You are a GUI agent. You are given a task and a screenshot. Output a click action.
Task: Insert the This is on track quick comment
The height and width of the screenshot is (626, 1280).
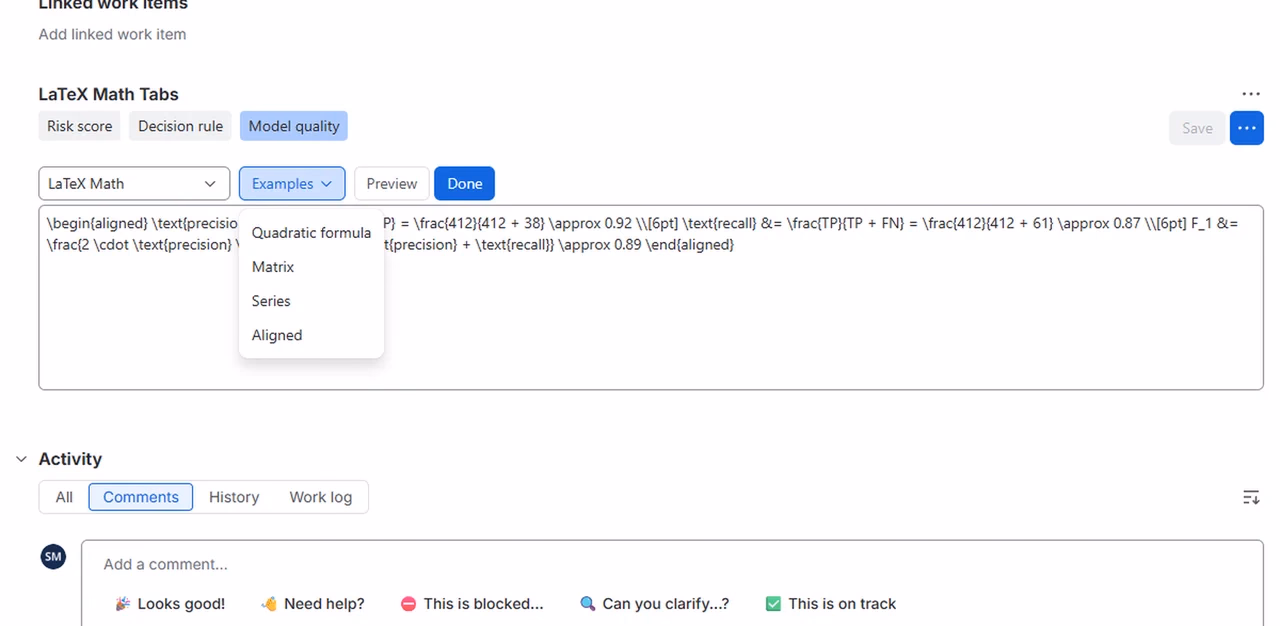(831, 604)
